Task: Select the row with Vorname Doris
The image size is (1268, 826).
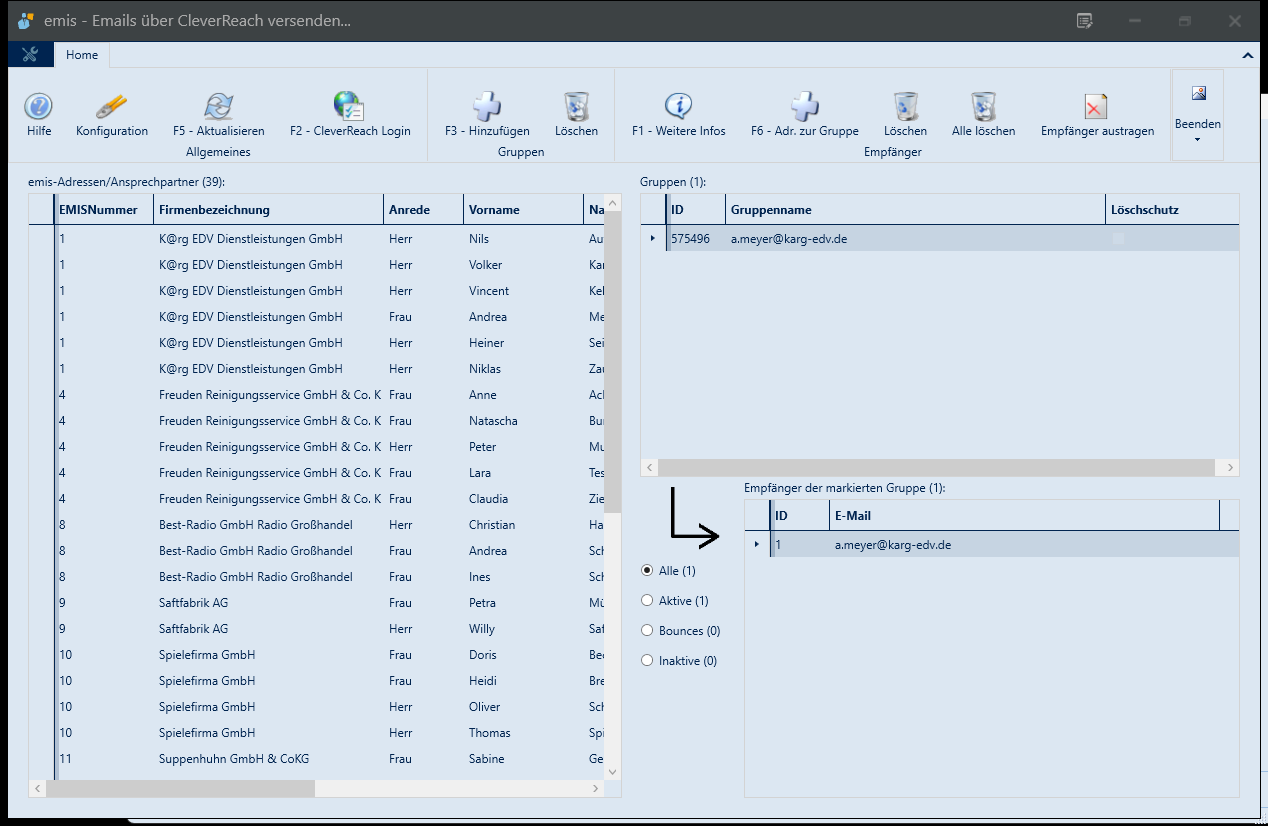Action: [317, 655]
